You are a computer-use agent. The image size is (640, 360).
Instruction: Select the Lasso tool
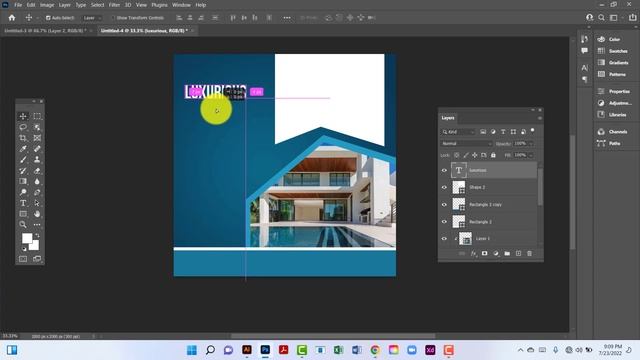[x=23, y=127]
